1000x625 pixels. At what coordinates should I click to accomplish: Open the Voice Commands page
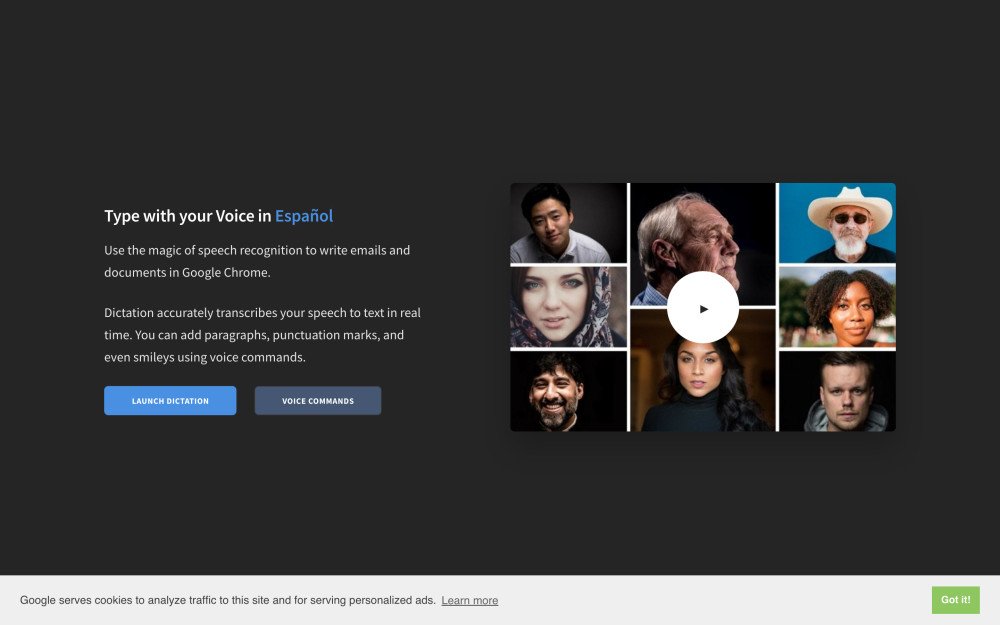(318, 401)
